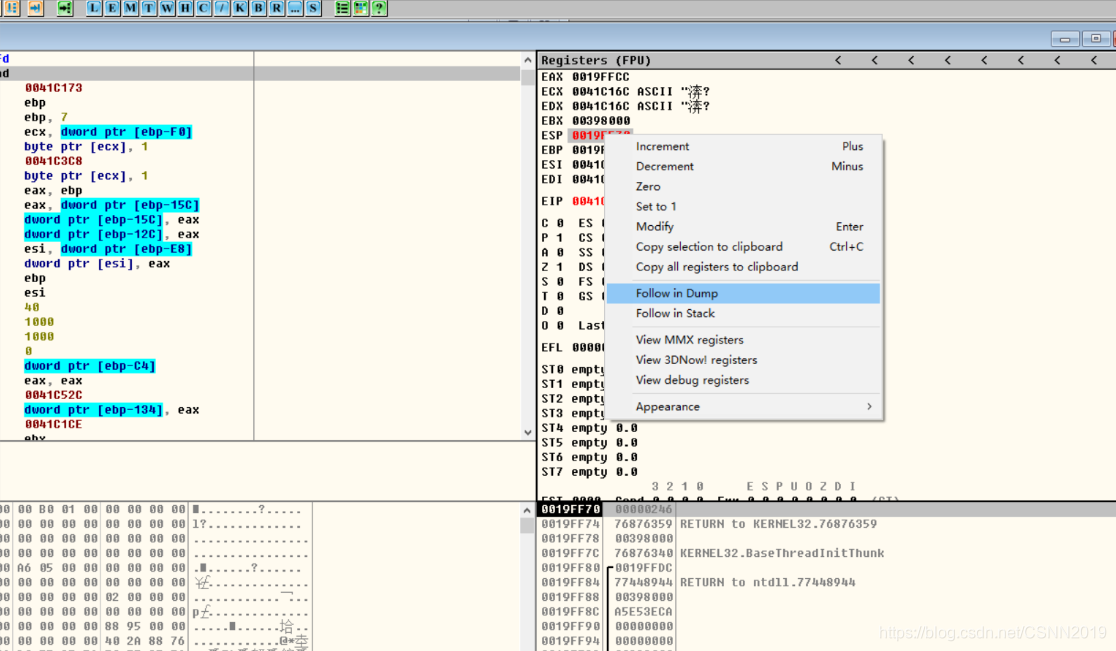This screenshot has height=651, width=1116.
Task: Select disassembly line 0041C52C
Action: [x=53, y=395]
